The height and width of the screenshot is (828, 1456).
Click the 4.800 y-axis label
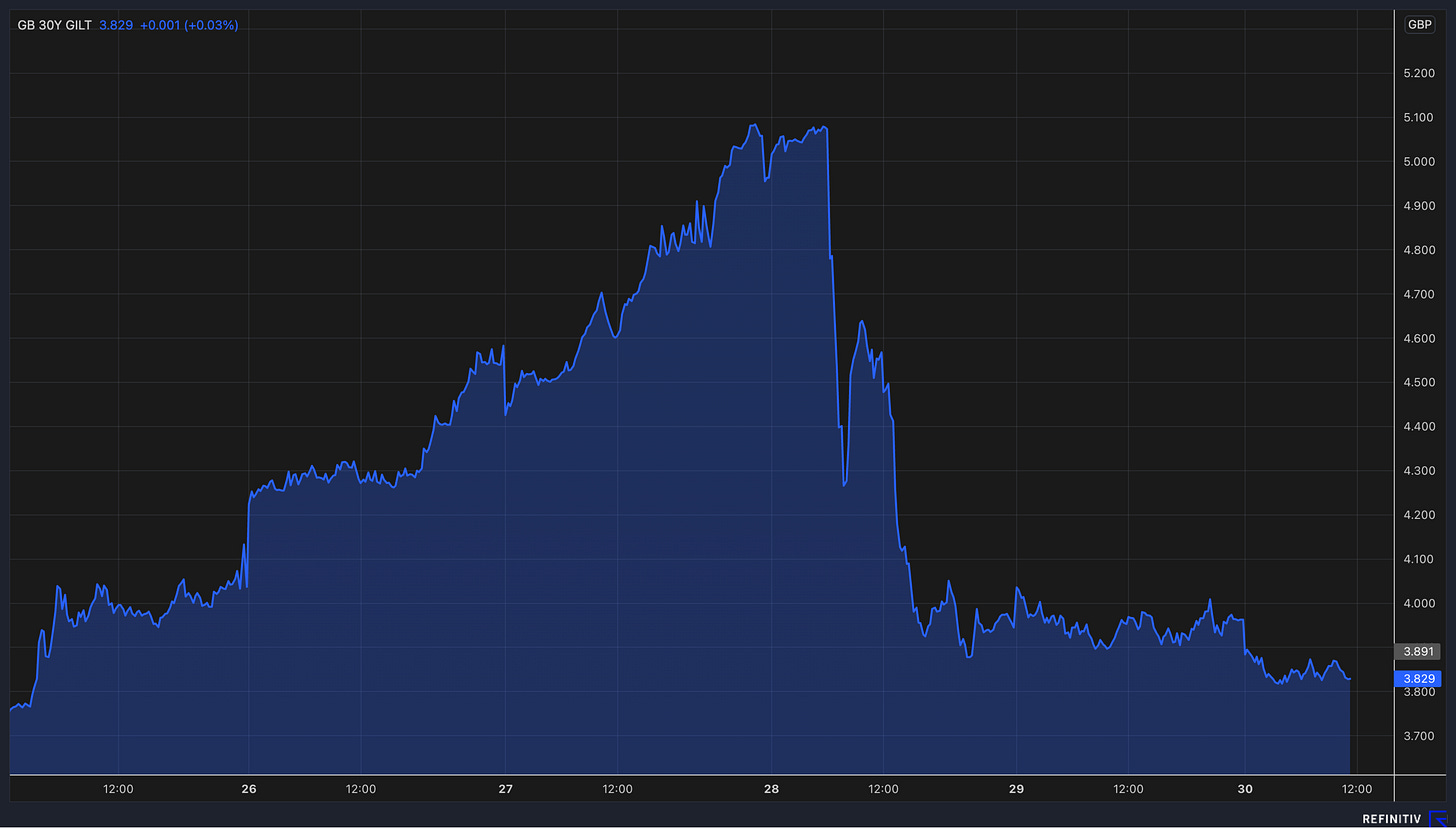(1420, 250)
